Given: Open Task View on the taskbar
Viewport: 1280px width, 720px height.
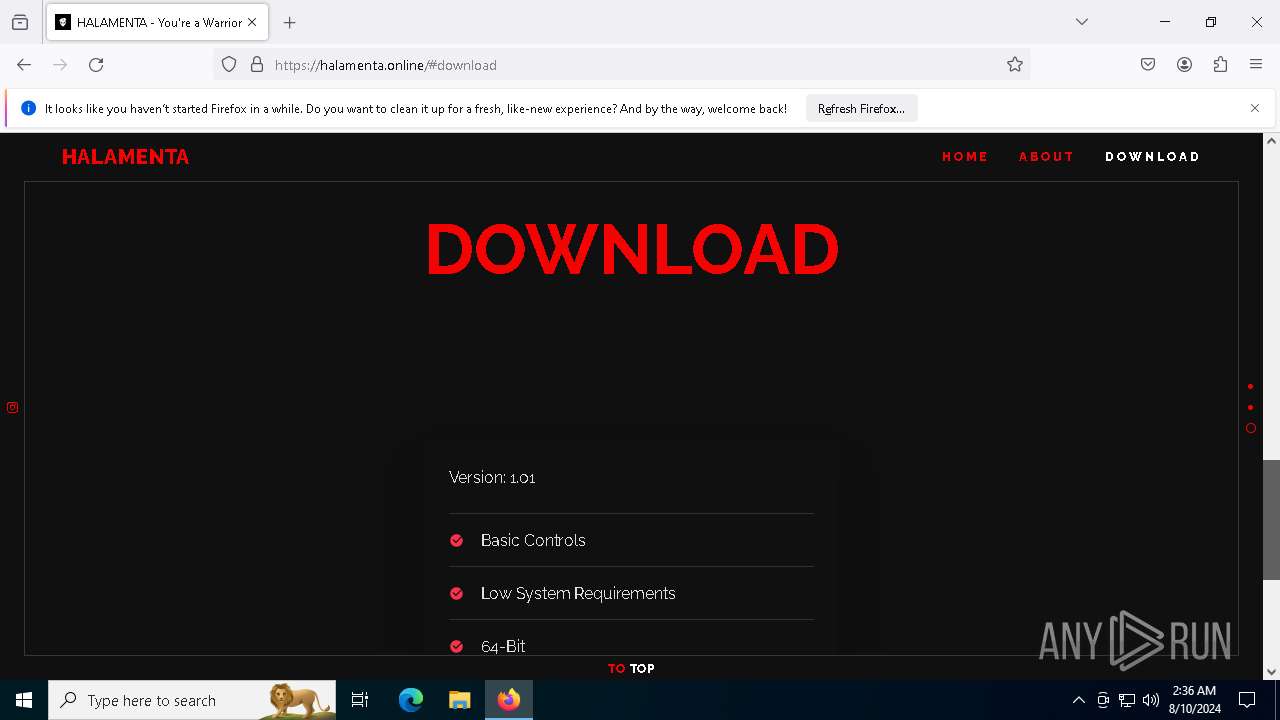Looking at the screenshot, I should [x=360, y=700].
